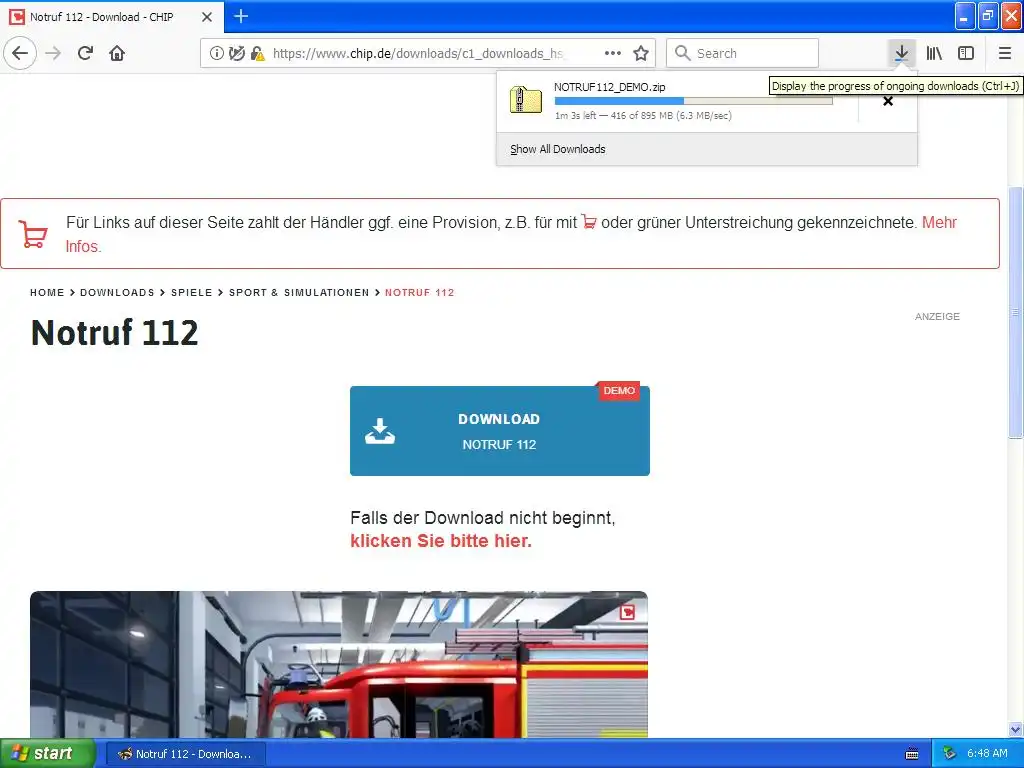
Task: Click the 'klicken Sie bitte hier' link
Action: pos(441,541)
